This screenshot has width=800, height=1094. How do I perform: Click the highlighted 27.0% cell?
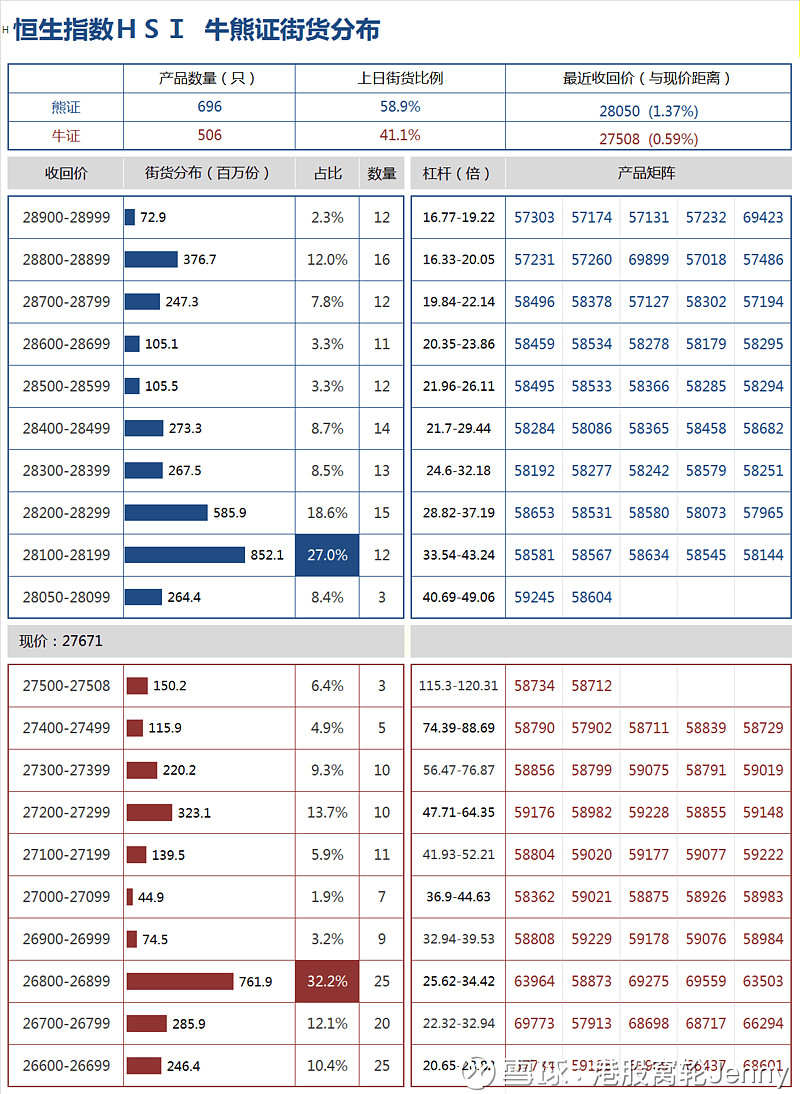(327, 555)
